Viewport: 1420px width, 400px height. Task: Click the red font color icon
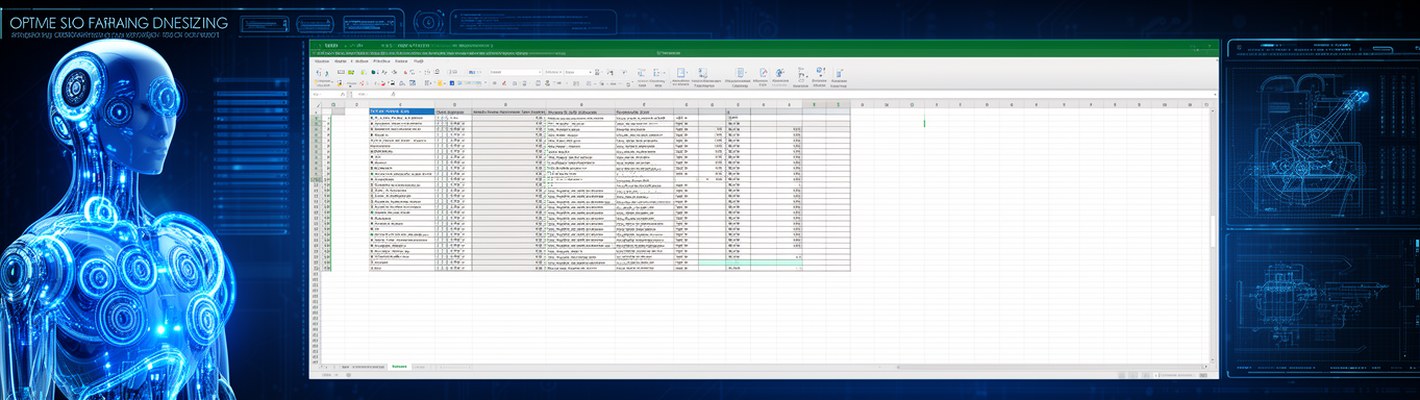click(384, 84)
